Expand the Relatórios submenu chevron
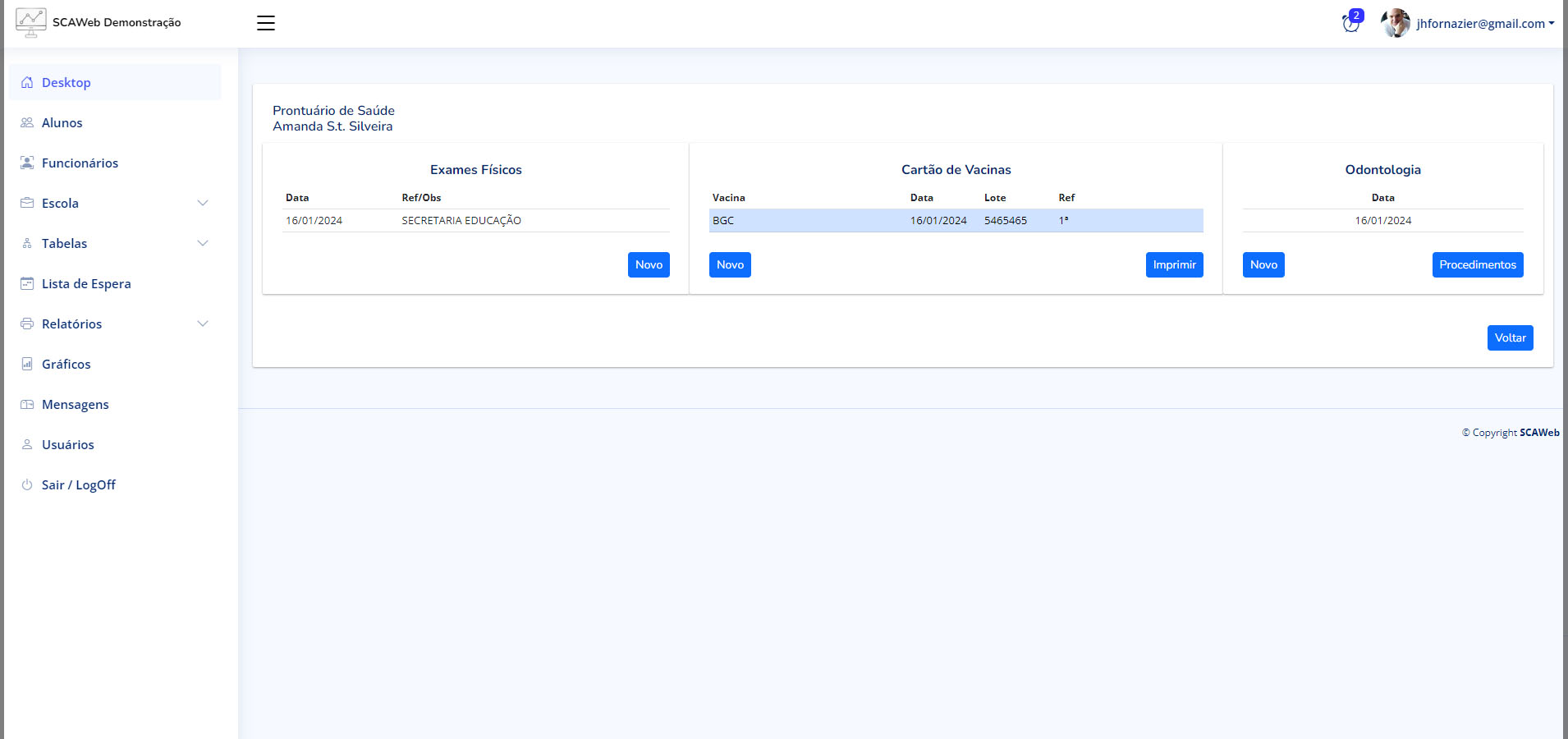 (x=203, y=324)
